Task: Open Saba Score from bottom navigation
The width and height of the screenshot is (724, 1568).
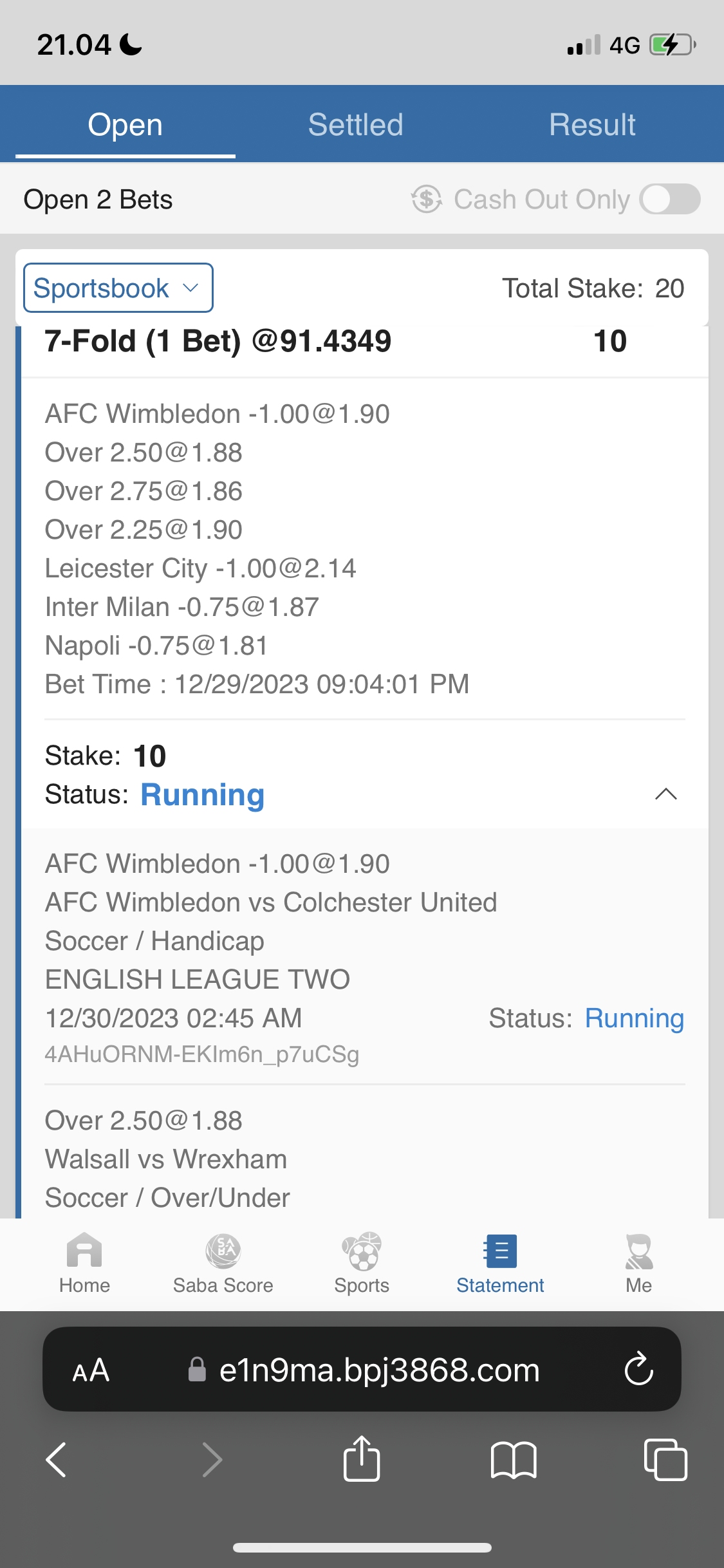Action: pyautogui.click(x=223, y=1252)
